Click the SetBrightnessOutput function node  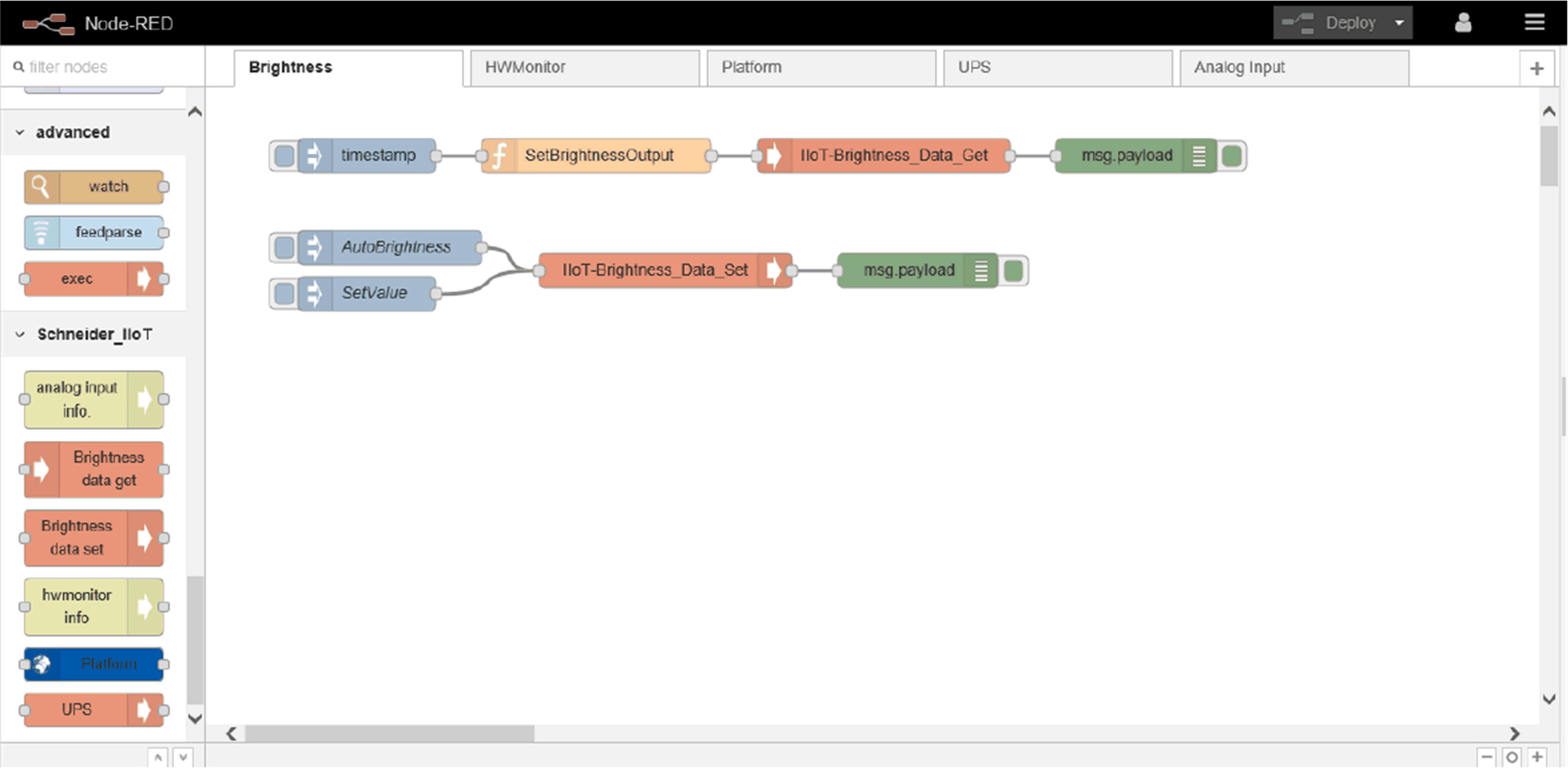tap(597, 155)
